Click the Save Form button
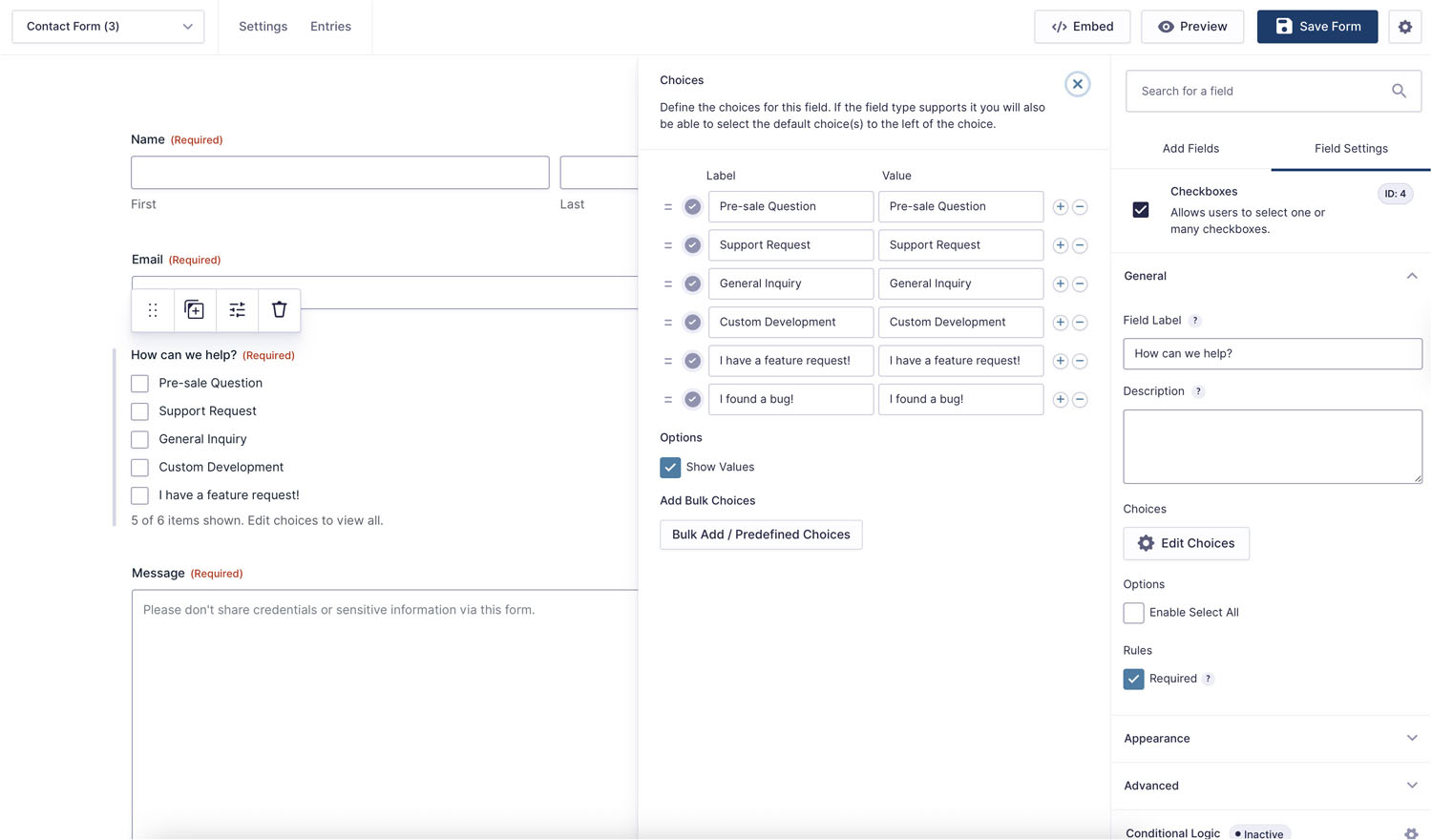The width and height of the screenshot is (1432, 840). point(1316,27)
